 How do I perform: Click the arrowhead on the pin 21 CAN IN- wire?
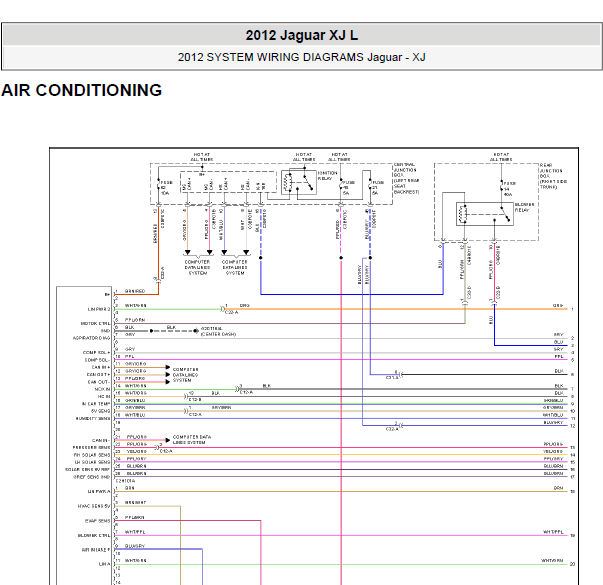[x=168, y=440]
